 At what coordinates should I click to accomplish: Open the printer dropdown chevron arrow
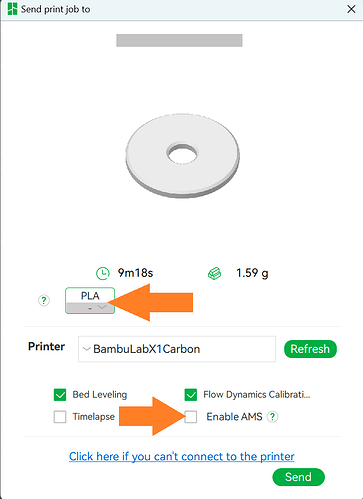point(87,349)
